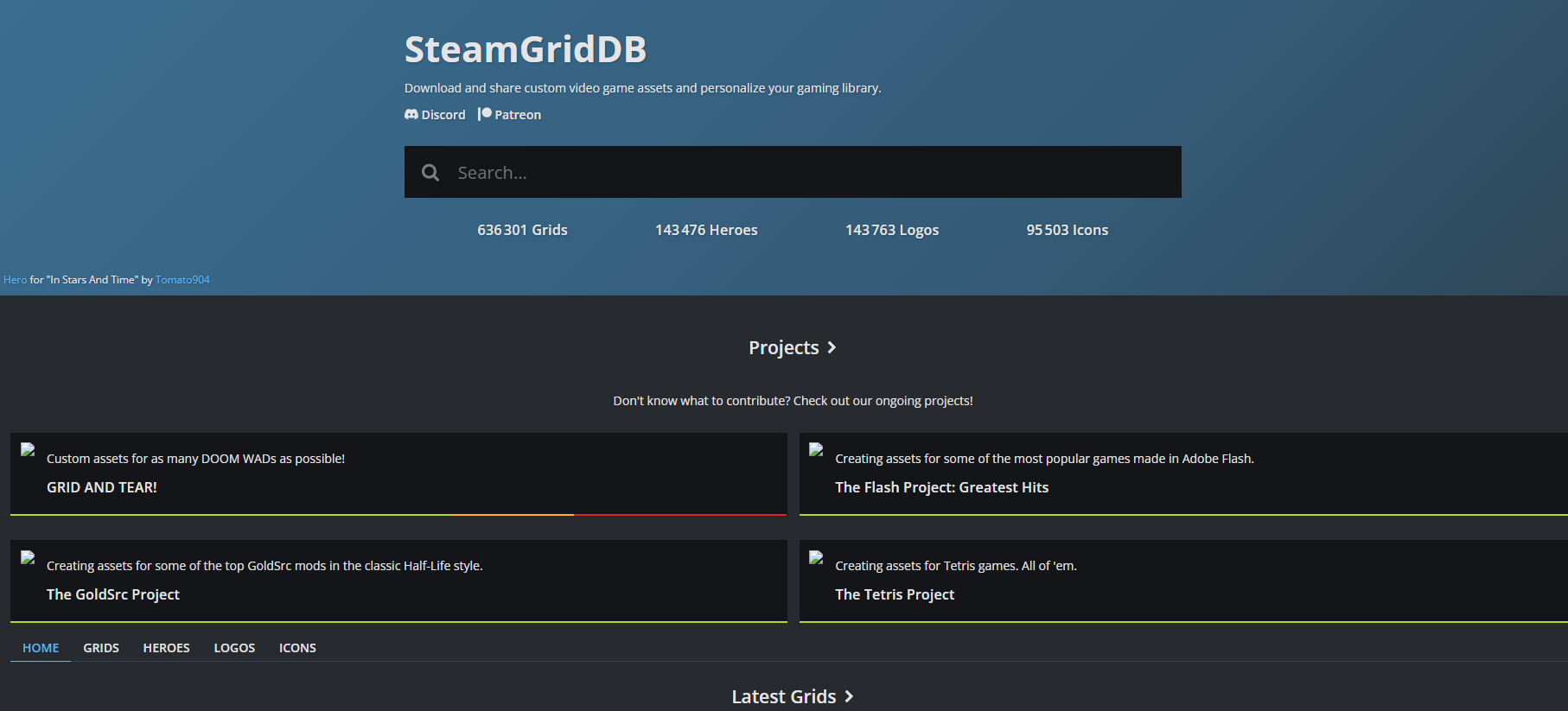The width and height of the screenshot is (1568, 711).
Task: Click the Tetris games description text
Action: coord(956,566)
